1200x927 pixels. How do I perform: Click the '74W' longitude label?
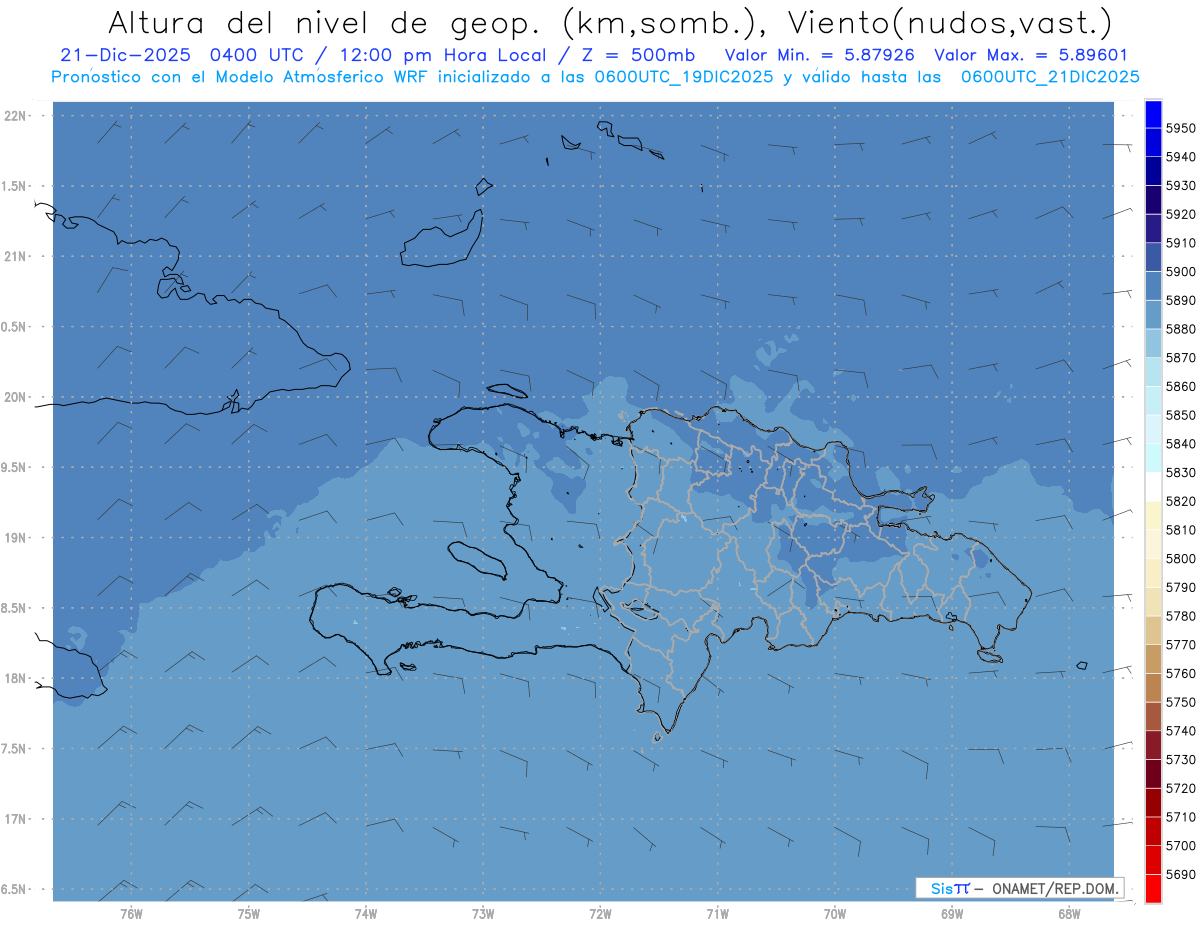point(366,913)
